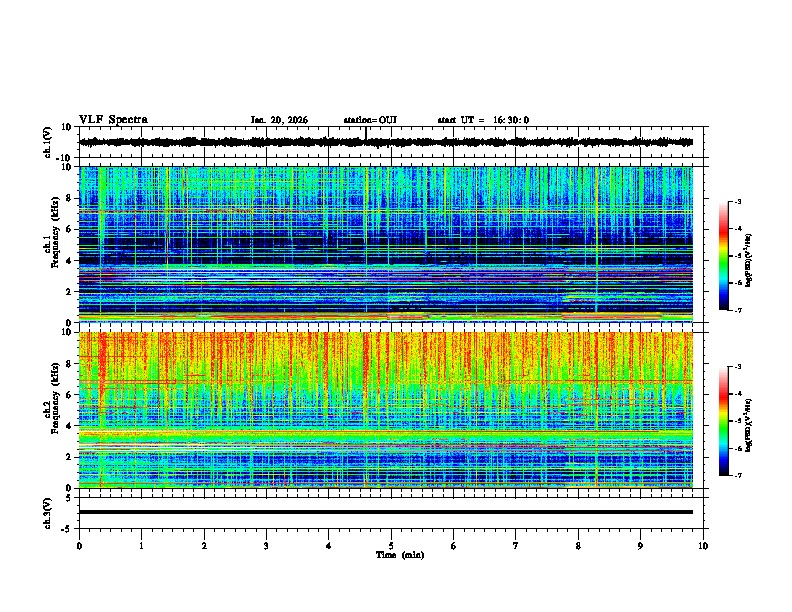Click the "4" tick label on the Time axis
The image size is (792, 612).
point(329,546)
